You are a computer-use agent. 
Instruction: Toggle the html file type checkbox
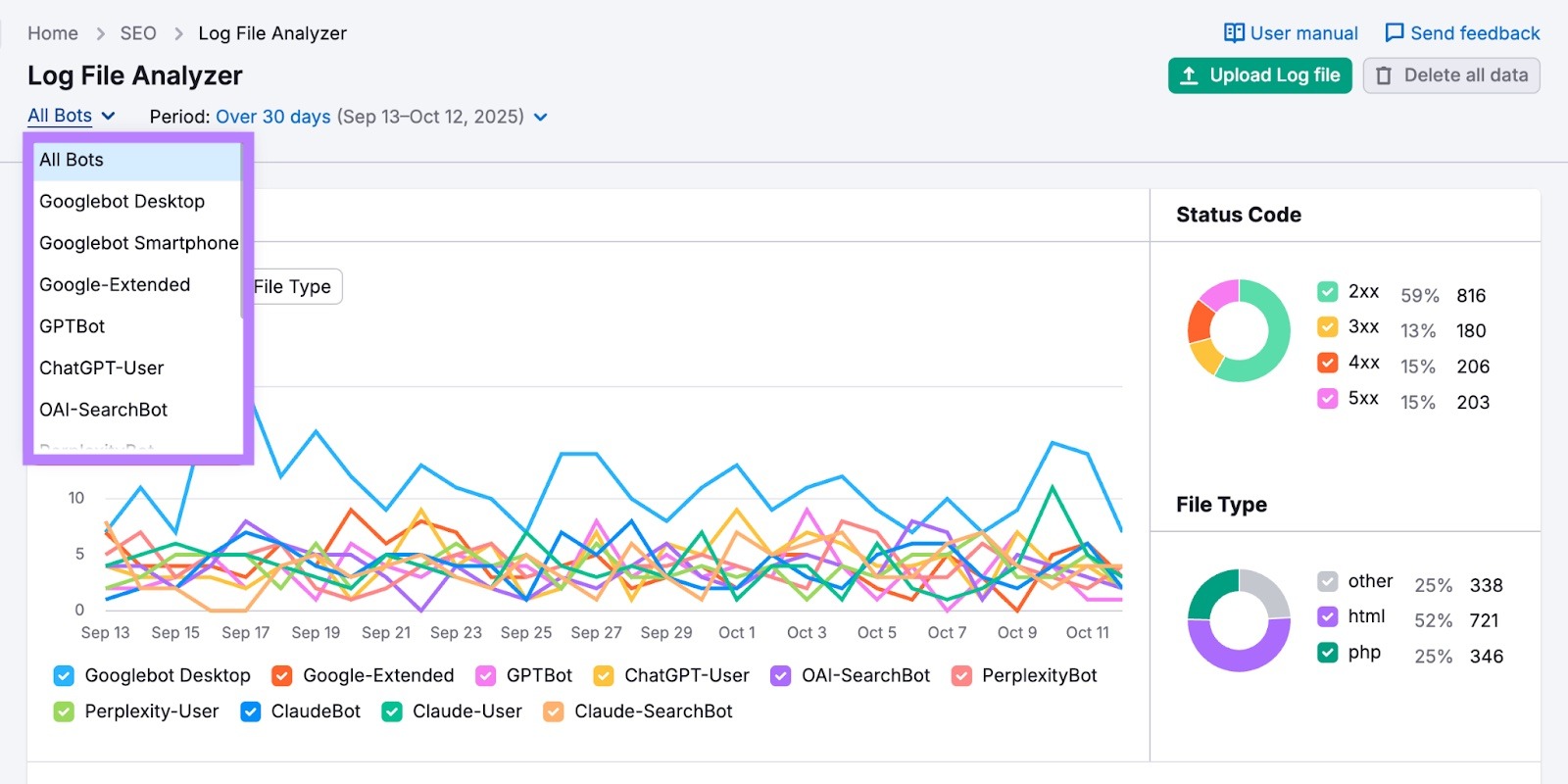tap(1328, 617)
